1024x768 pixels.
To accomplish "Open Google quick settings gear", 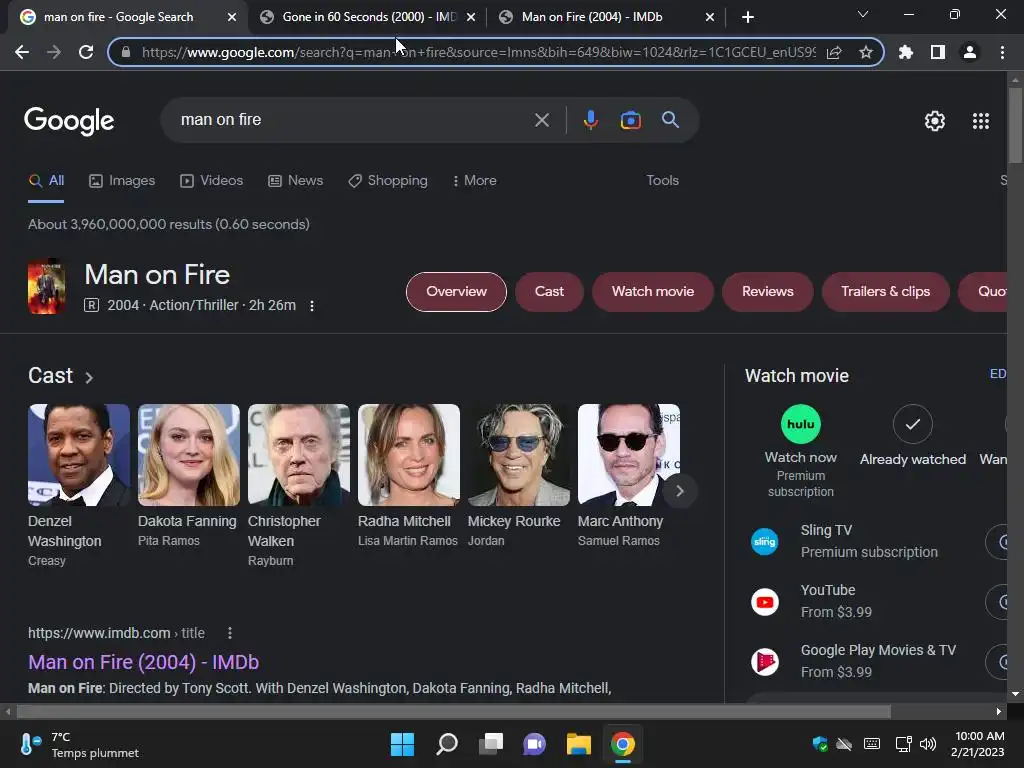I will 935,121.
